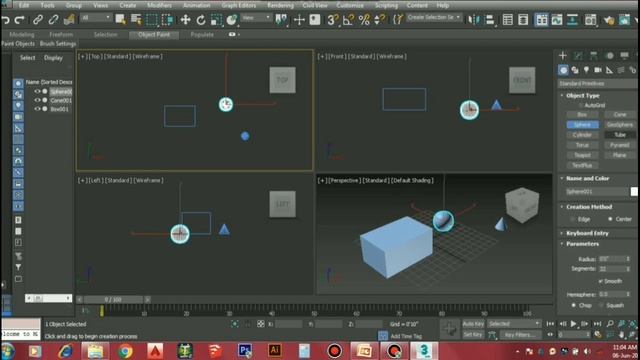This screenshot has height=360, width=640.
Task: Open Create Selection Set dropdown
Action: (x=434, y=18)
